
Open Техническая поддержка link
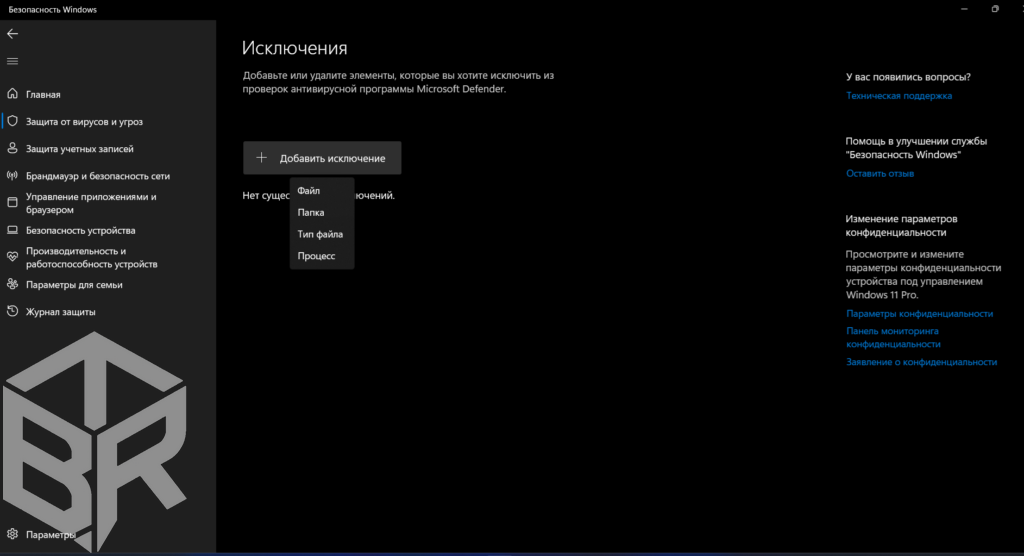tap(899, 95)
